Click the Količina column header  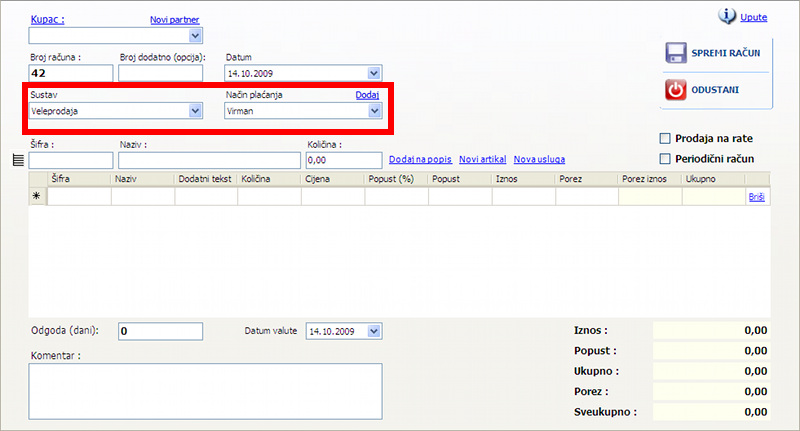[269, 179]
